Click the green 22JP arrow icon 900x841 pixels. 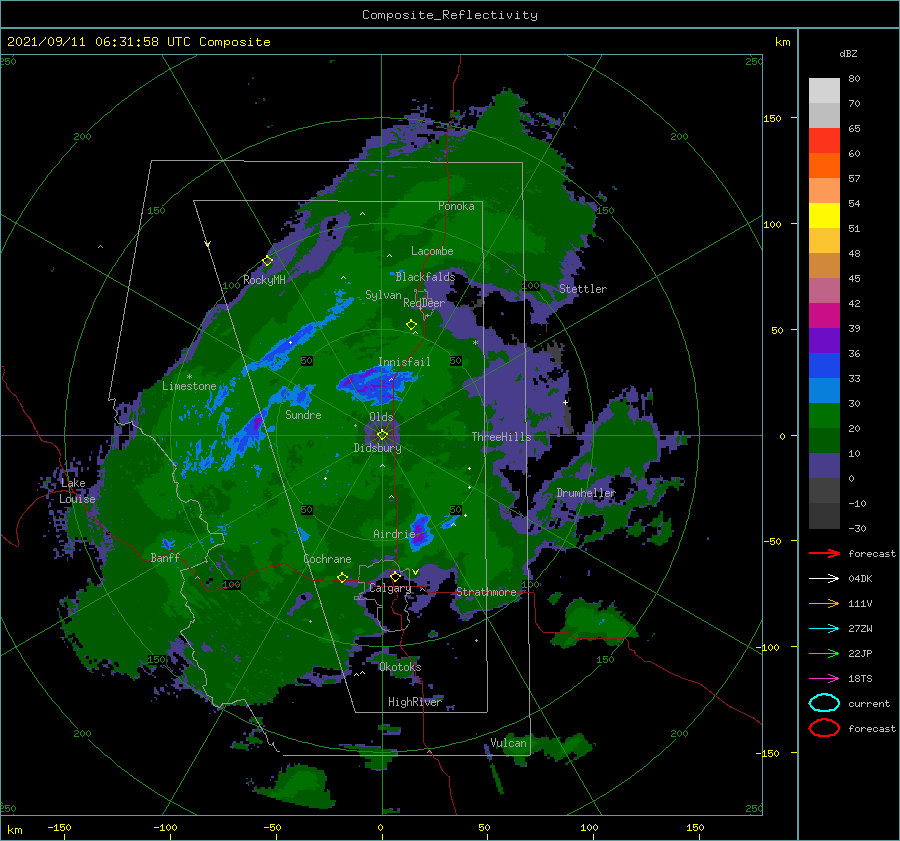pyautogui.click(x=824, y=653)
